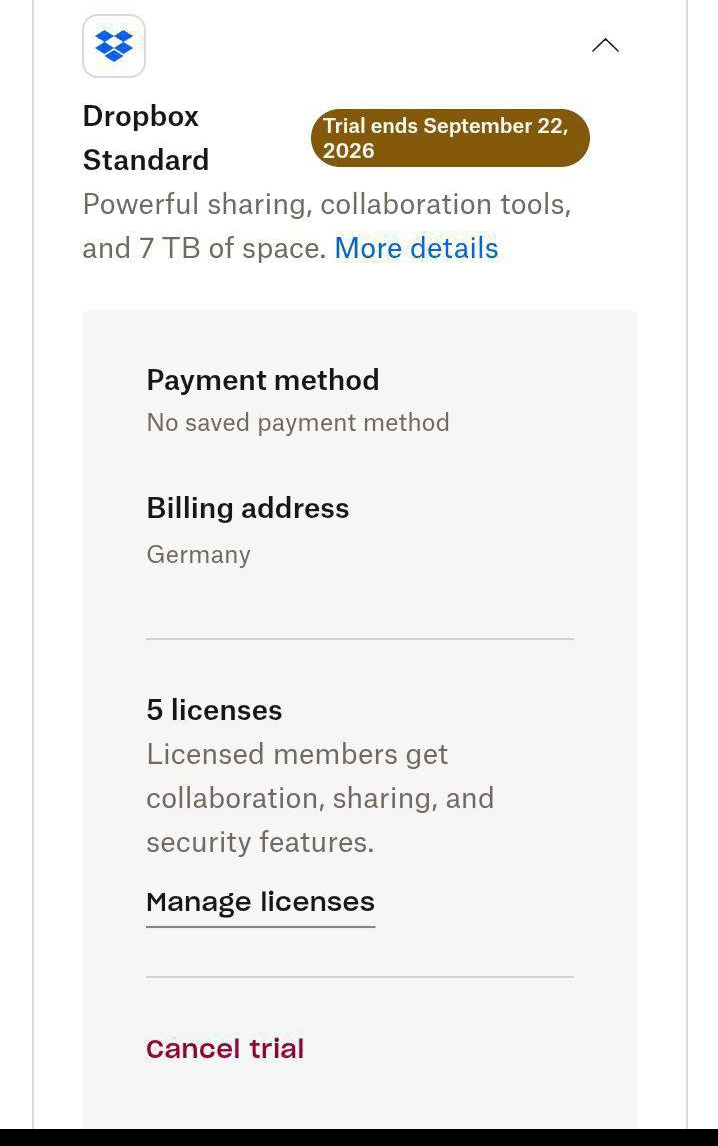
Task: Open the More details link
Action: click(416, 248)
